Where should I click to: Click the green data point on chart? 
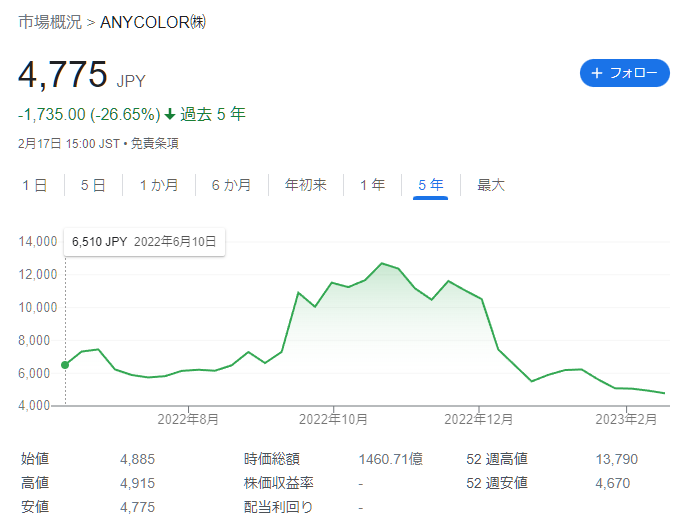pos(65,365)
